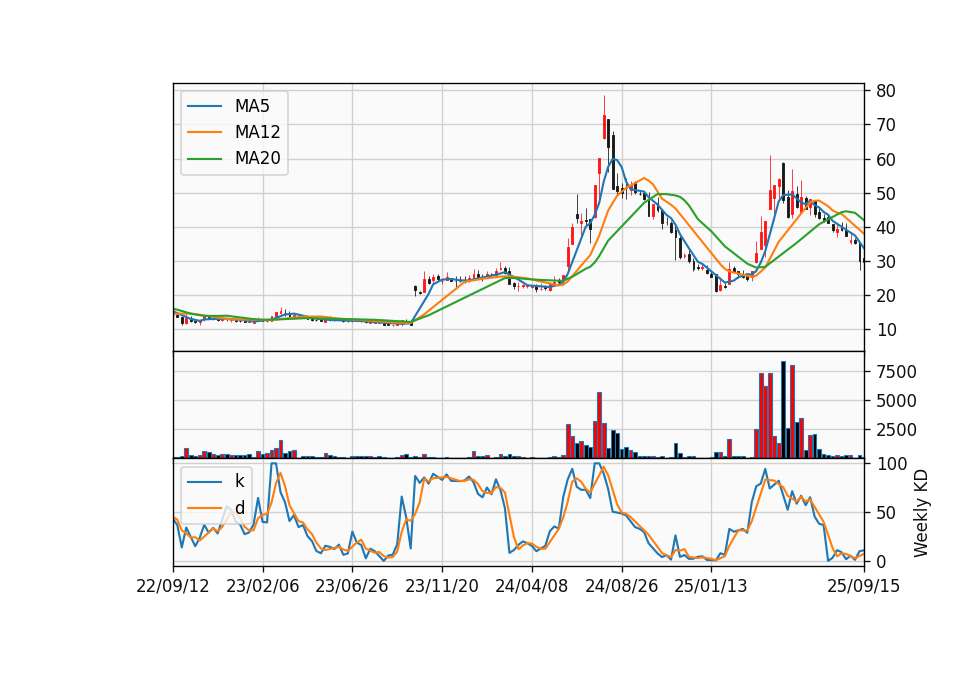
Task: Click the volume axis value 2500
Action: (896, 430)
